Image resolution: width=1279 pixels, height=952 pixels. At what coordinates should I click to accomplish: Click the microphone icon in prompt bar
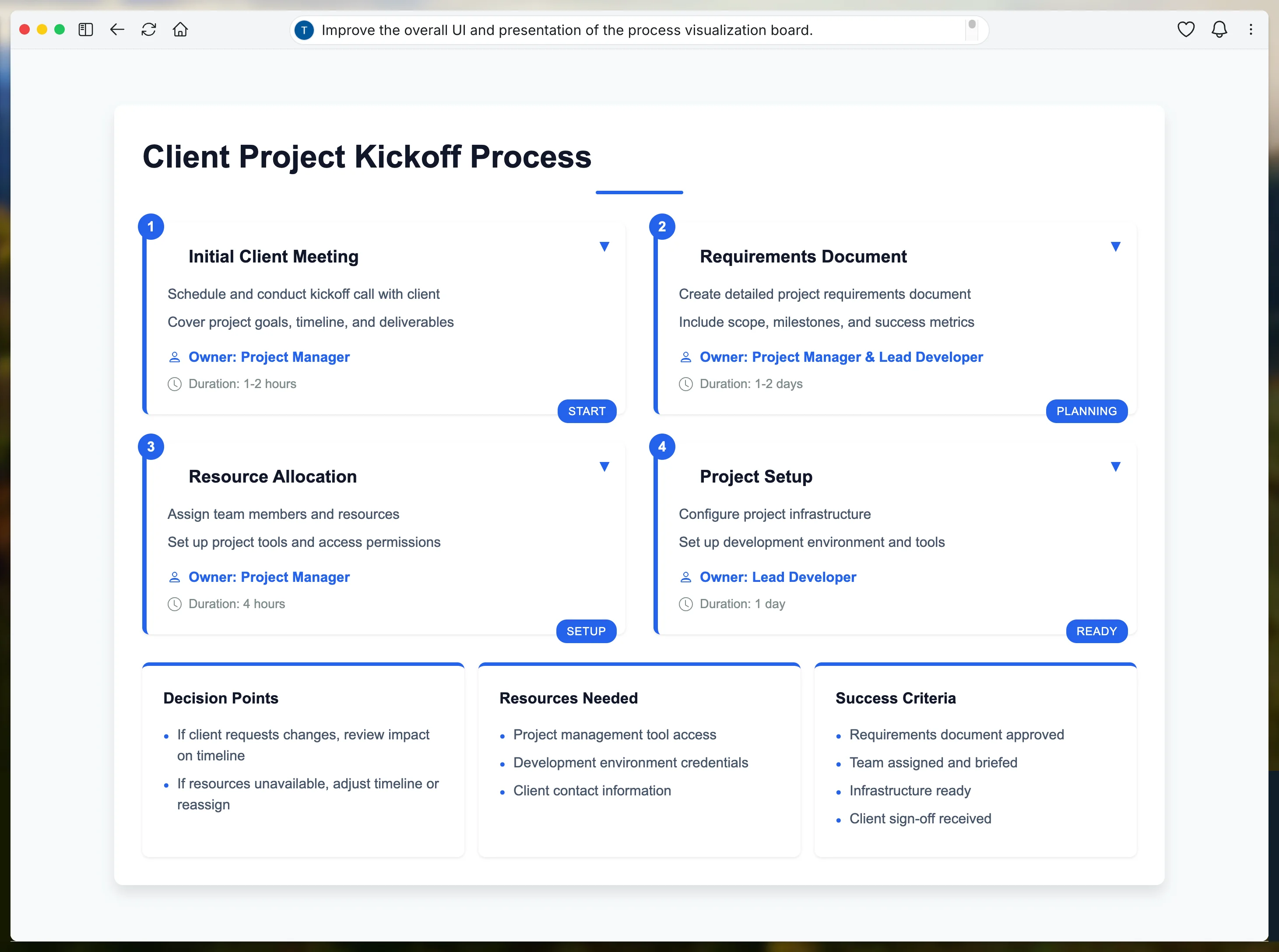click(972, 28)
